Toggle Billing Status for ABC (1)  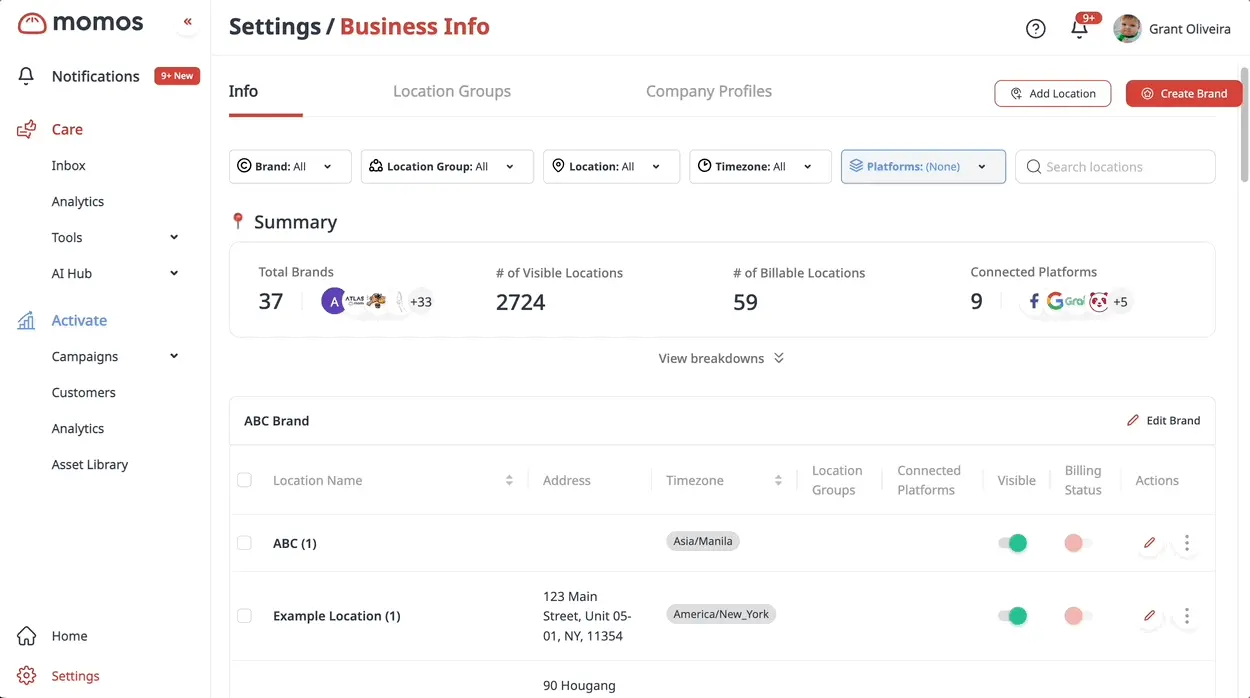point(1078,543)
